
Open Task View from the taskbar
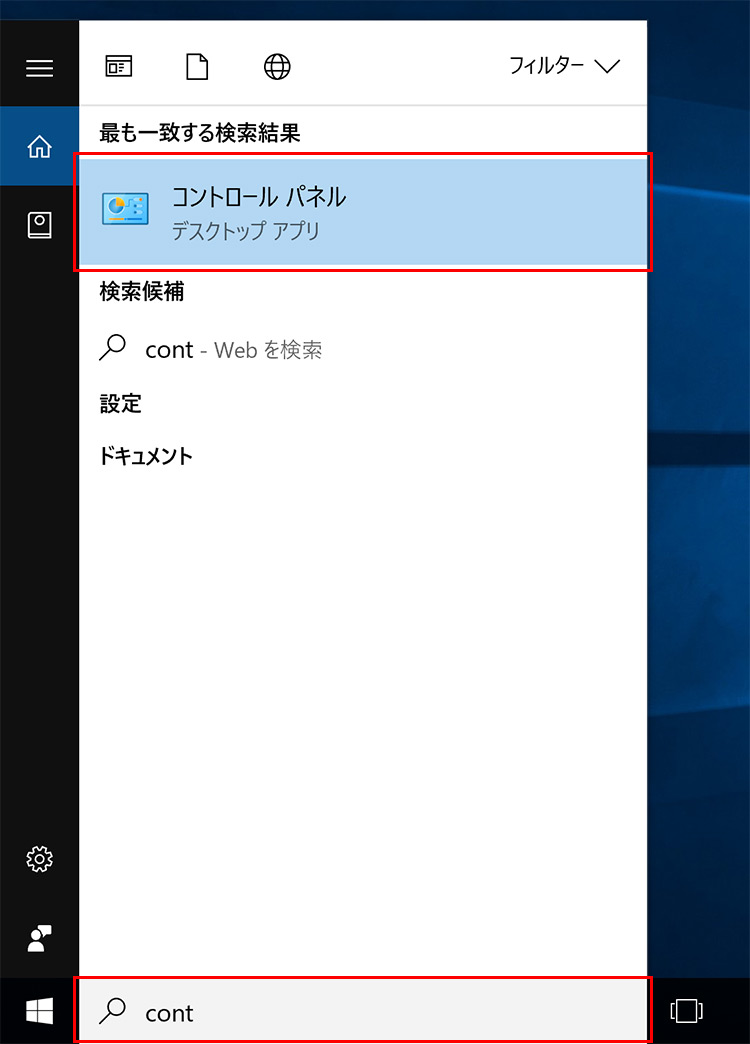tap(687, 1011)
